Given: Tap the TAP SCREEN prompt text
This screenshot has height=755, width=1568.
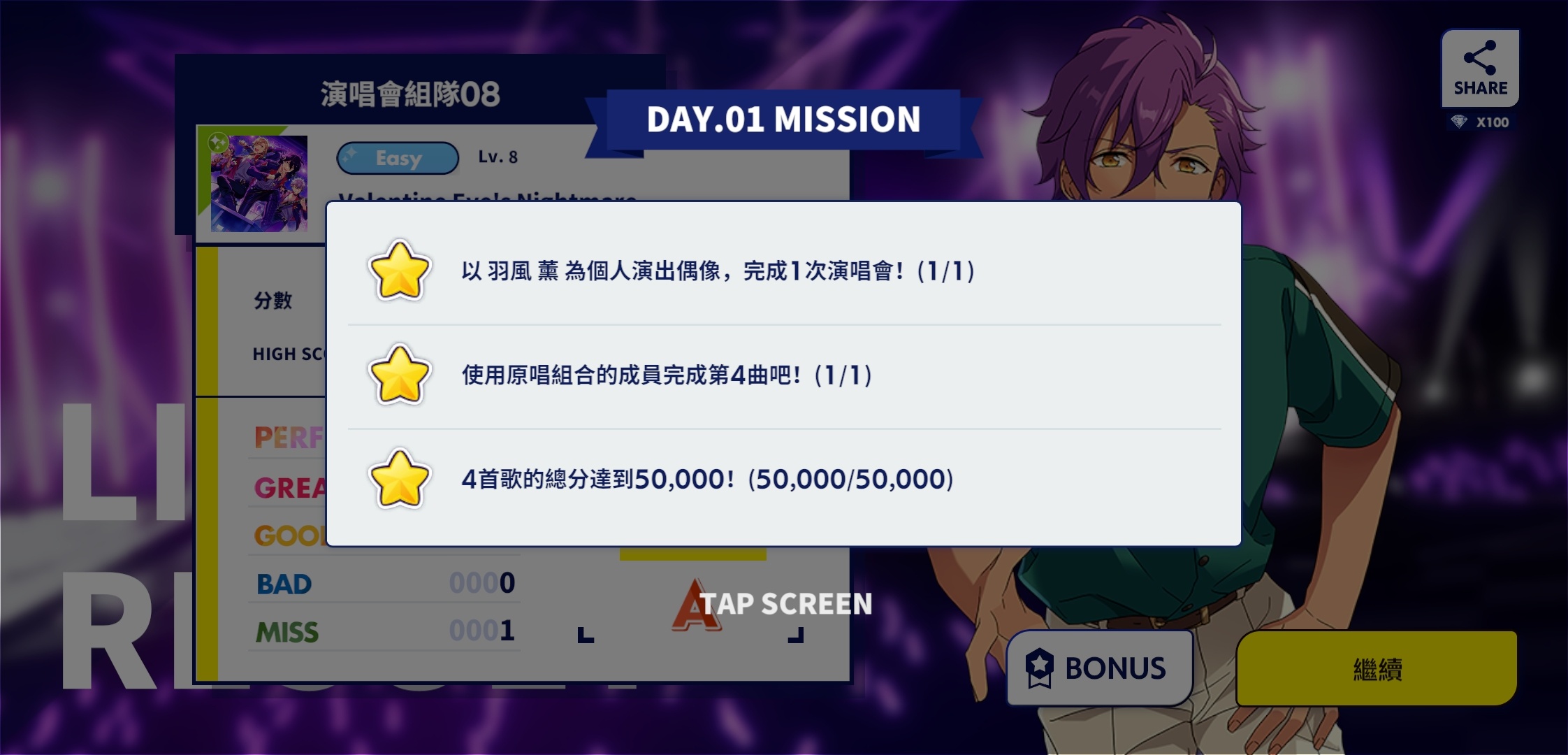Looking at the screenshot, I should pos(786,604).
